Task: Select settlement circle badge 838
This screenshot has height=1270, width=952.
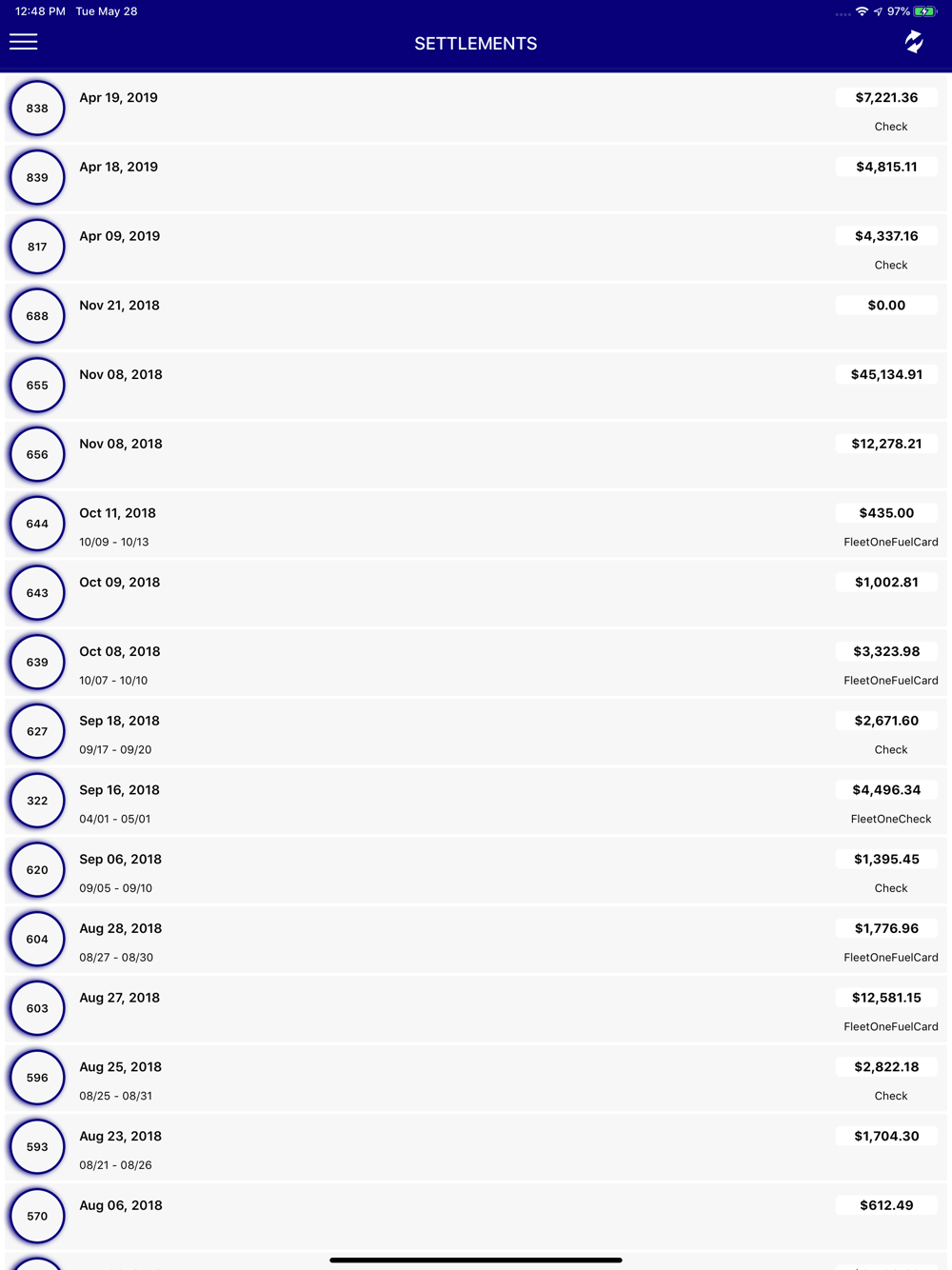Action: pos(37,109)
